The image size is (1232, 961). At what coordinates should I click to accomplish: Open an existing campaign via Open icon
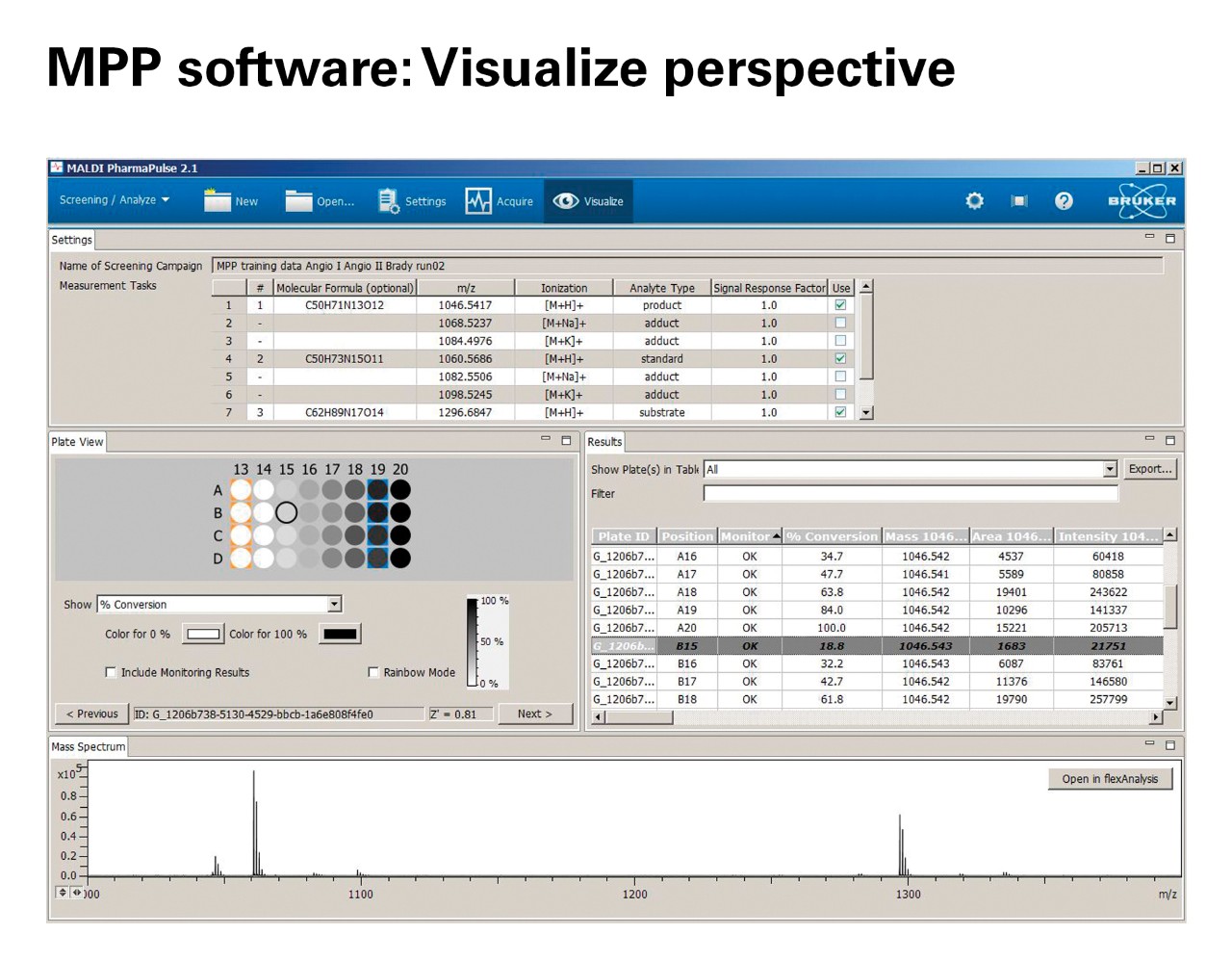click(298, 200)
